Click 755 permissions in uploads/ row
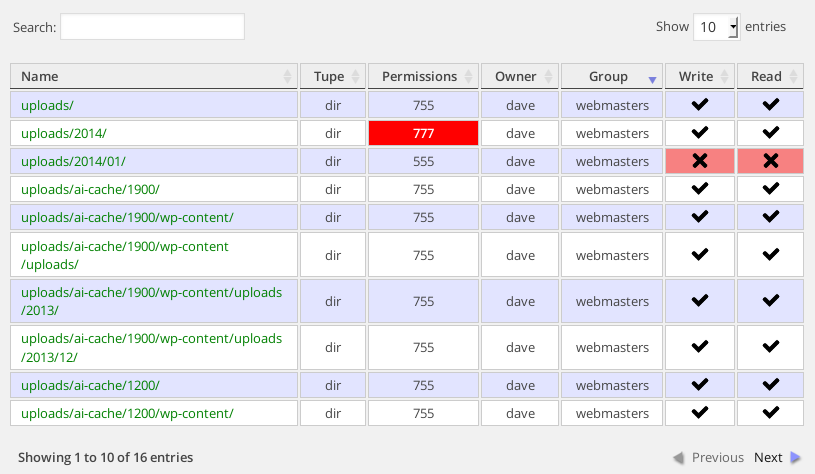 pyautogui.click(x=423, y=105)
